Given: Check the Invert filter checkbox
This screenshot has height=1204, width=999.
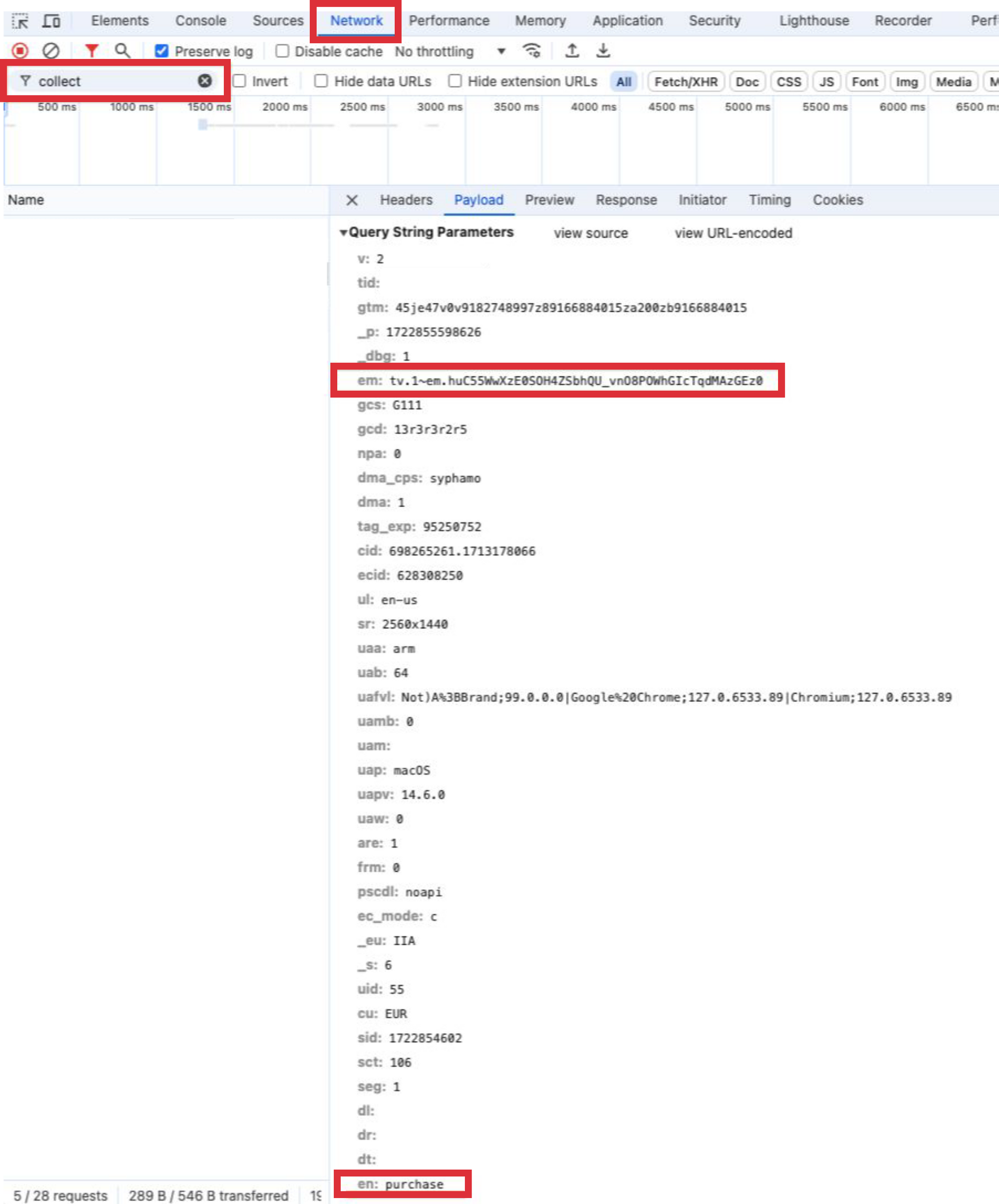Looking at the screenshot, I should [x=240, y=81].
